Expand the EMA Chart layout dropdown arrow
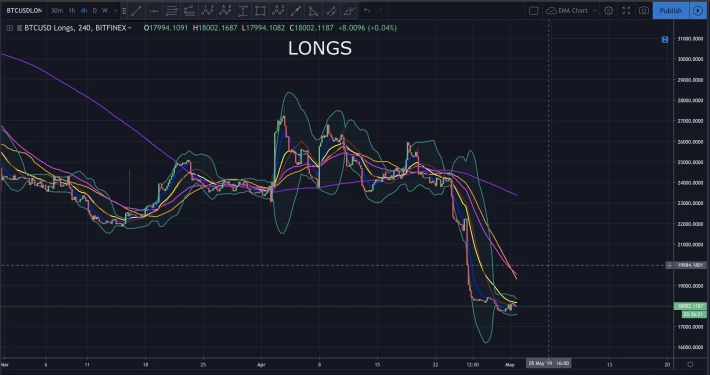This screenshot has width=710, height=375. pyautogui.click(x=595, y=10)
